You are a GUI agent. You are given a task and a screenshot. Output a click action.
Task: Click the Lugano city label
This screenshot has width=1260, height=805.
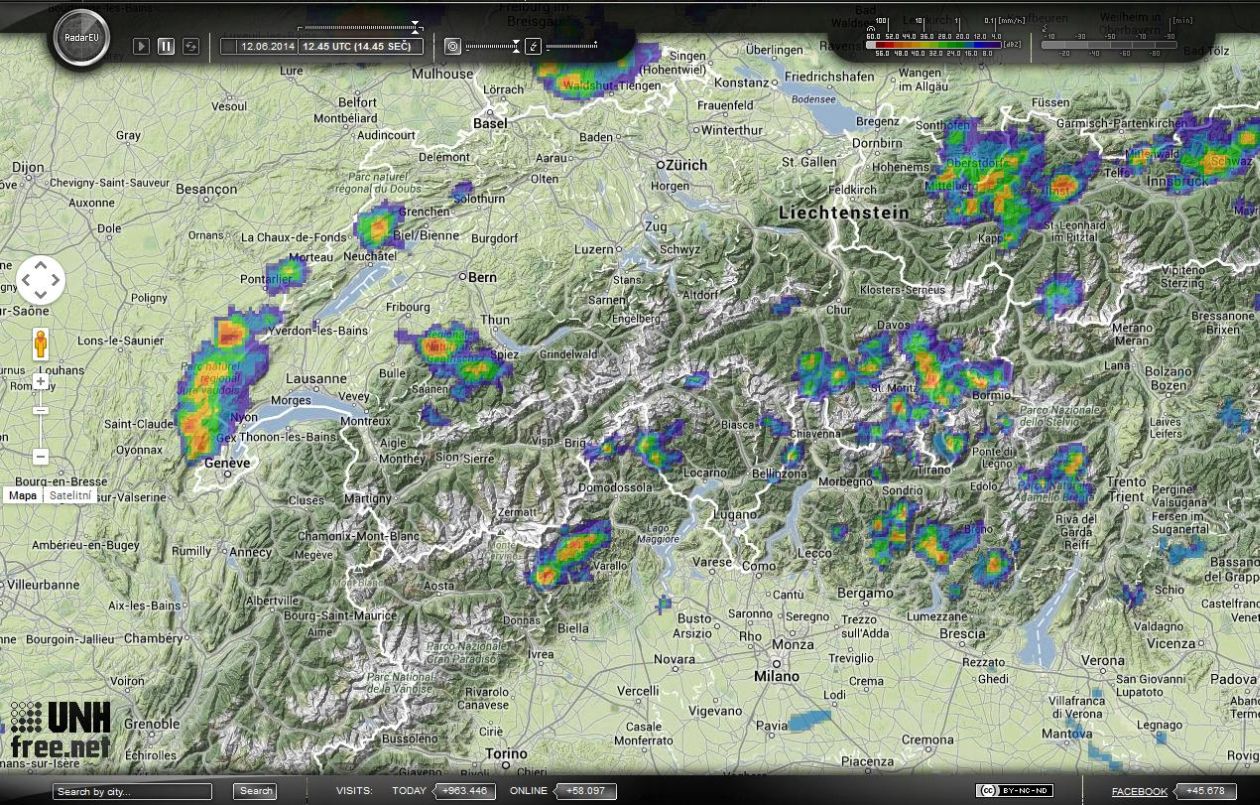click(x=735, y=514)
